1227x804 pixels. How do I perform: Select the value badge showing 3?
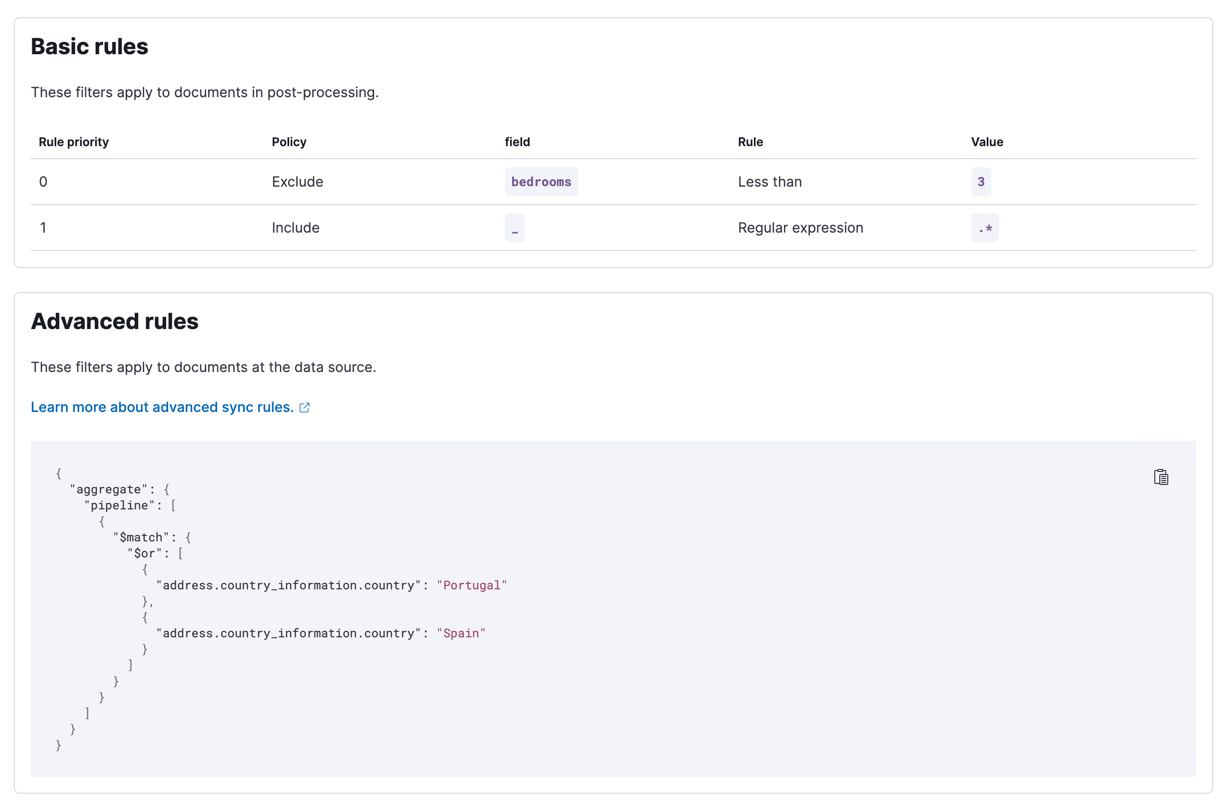click(979, 181)
